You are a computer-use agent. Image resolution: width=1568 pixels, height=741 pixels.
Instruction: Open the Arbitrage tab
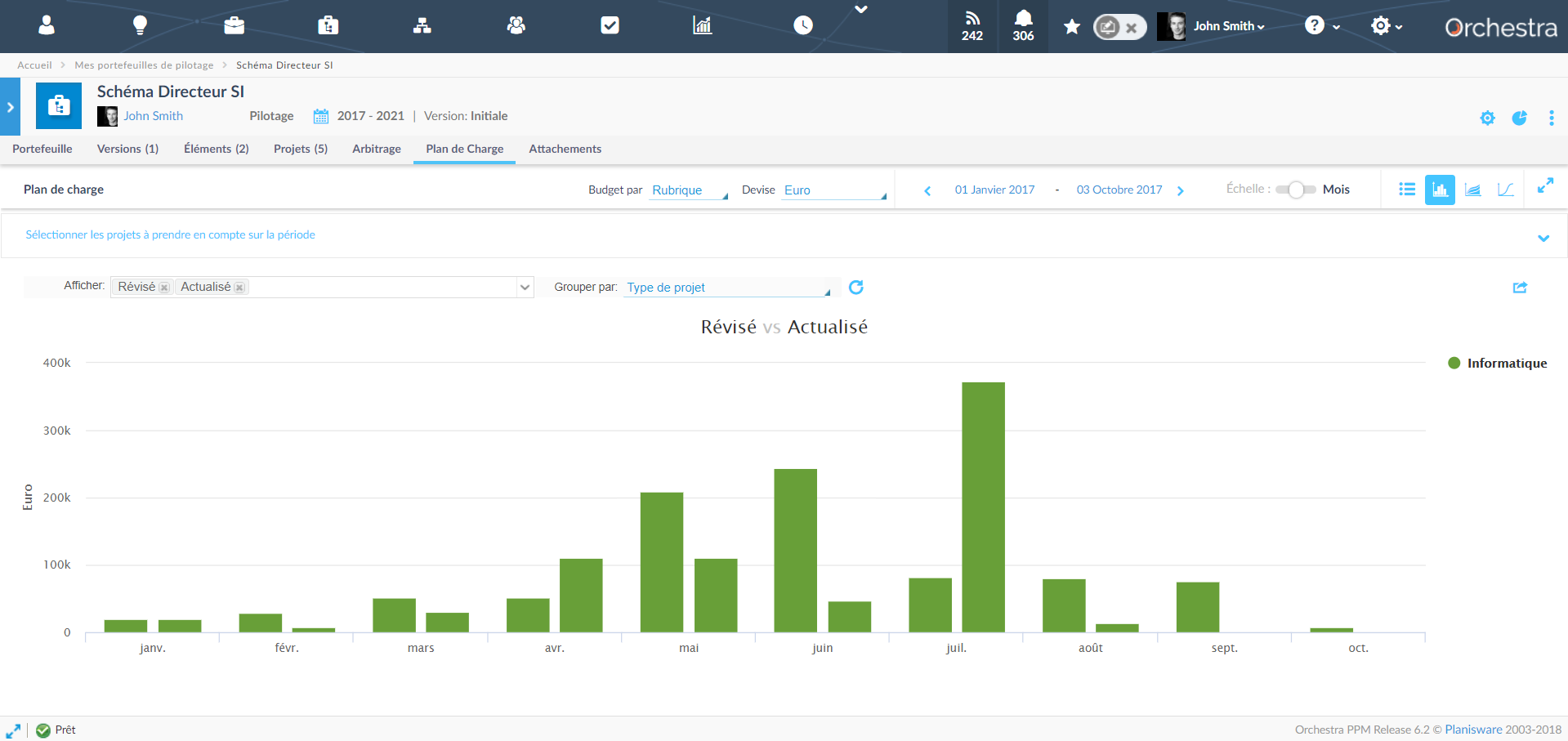377,149
